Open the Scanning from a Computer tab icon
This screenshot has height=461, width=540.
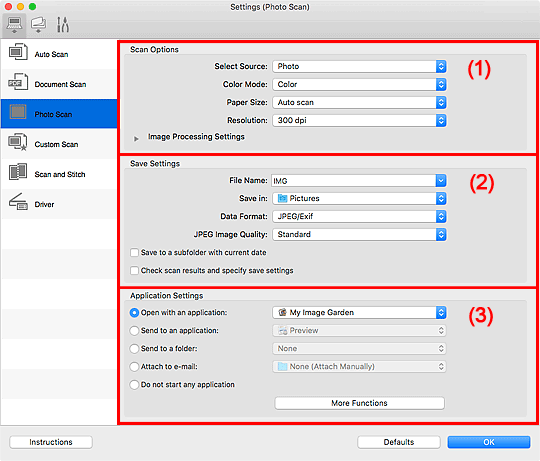(x=14, y=25)
